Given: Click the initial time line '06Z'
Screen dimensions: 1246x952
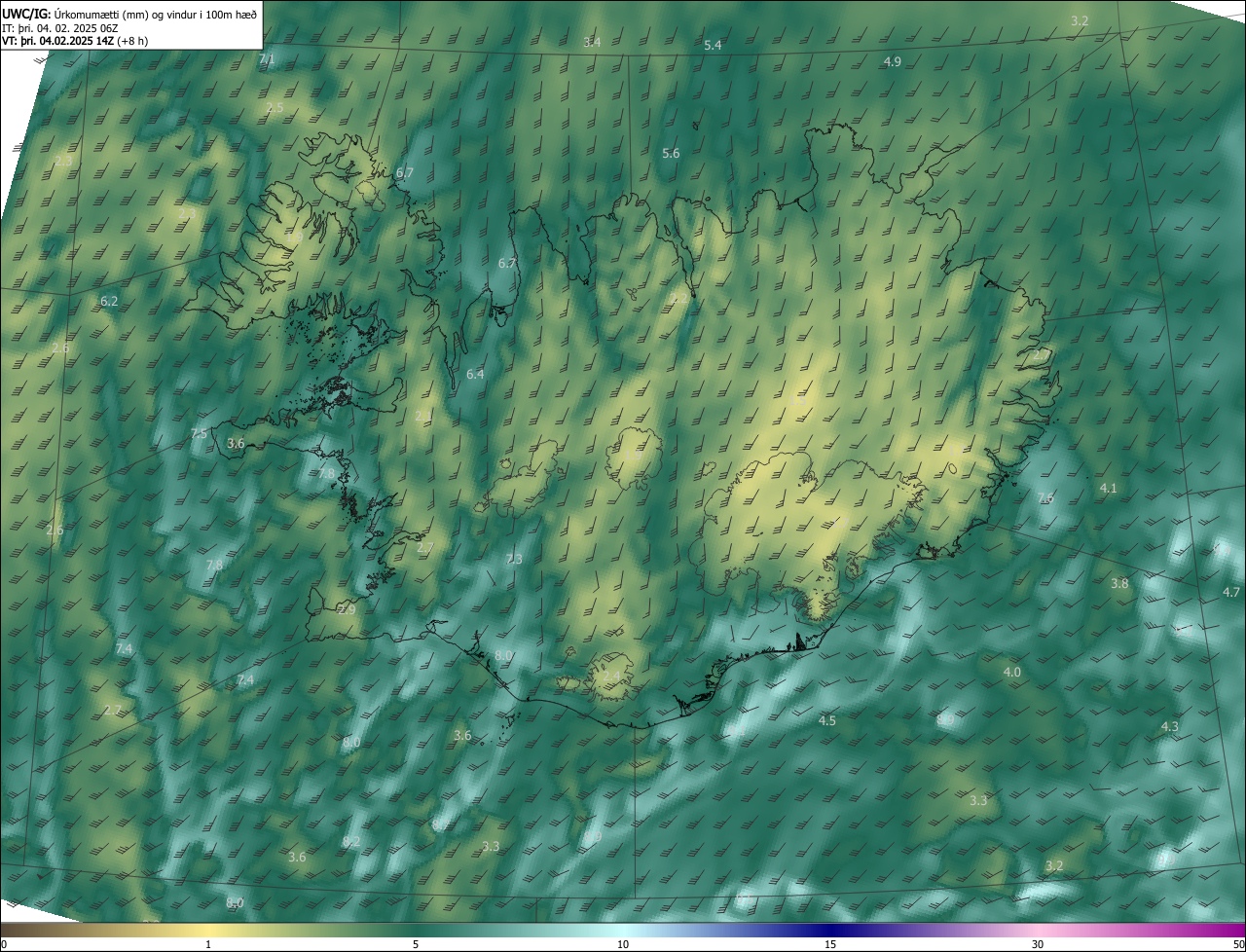Looking at the screenshot, I should [x=107, y=28].
